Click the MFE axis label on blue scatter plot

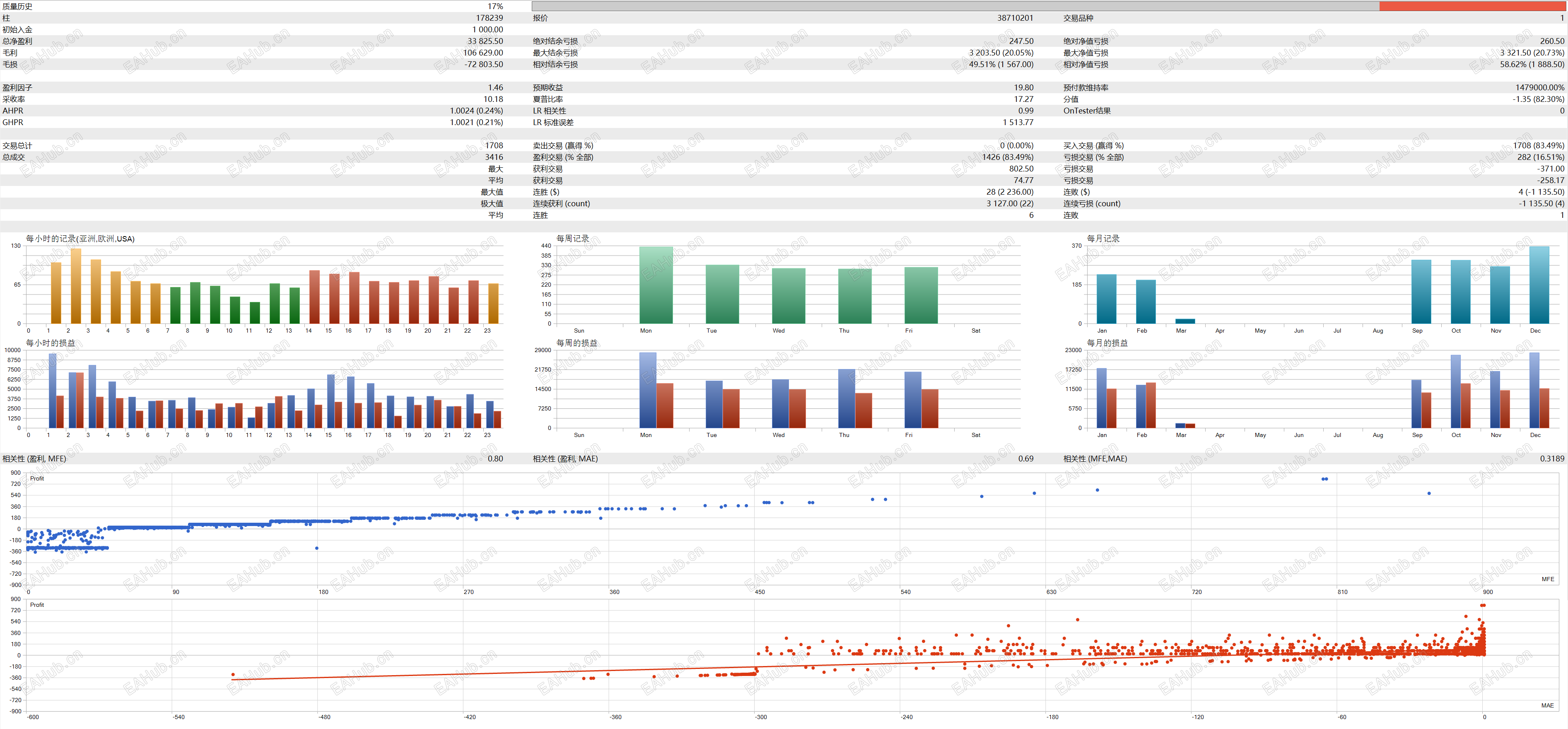click(x=1547, y=579)
